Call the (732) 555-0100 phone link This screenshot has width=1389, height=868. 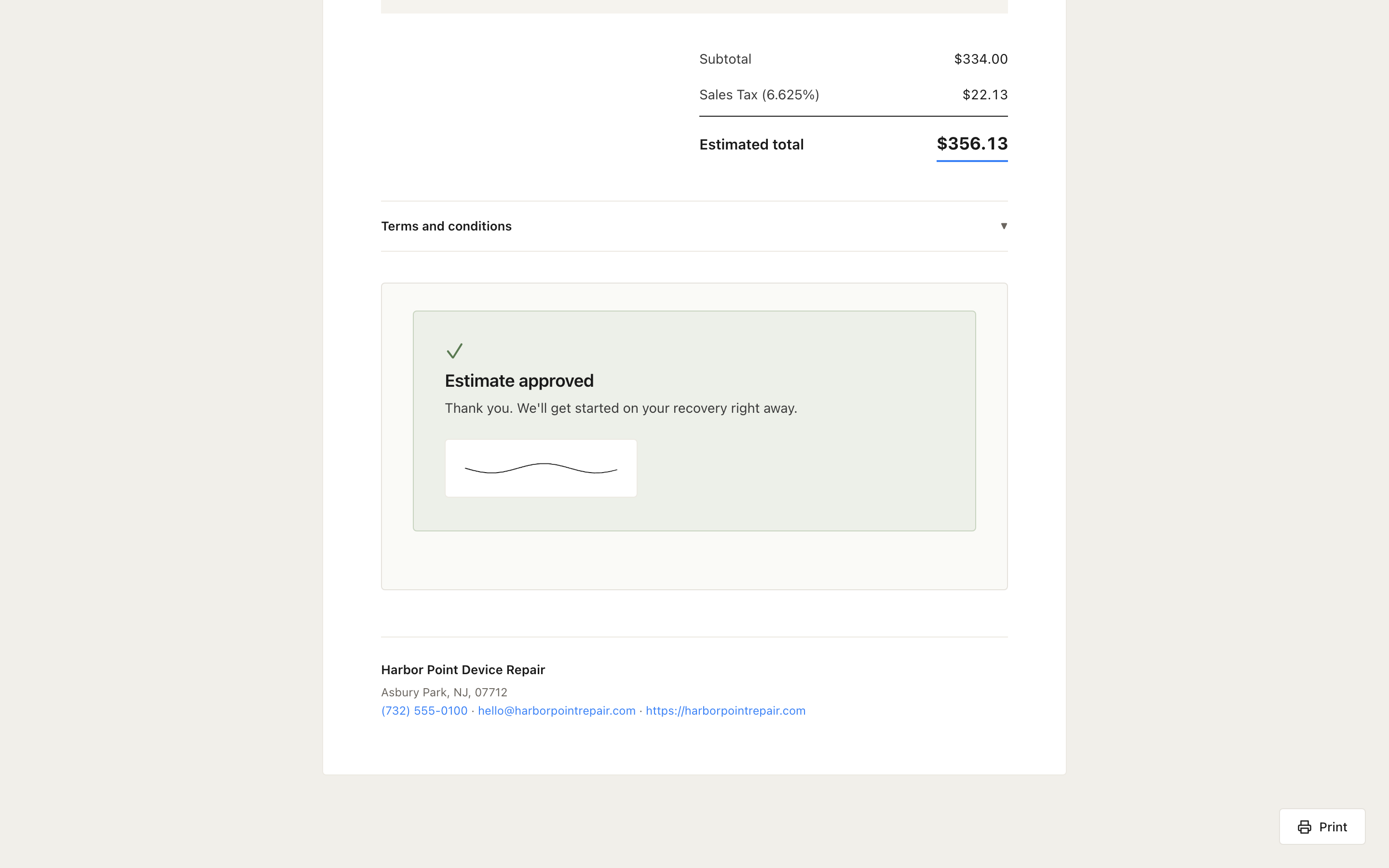(x=424, y=711)
